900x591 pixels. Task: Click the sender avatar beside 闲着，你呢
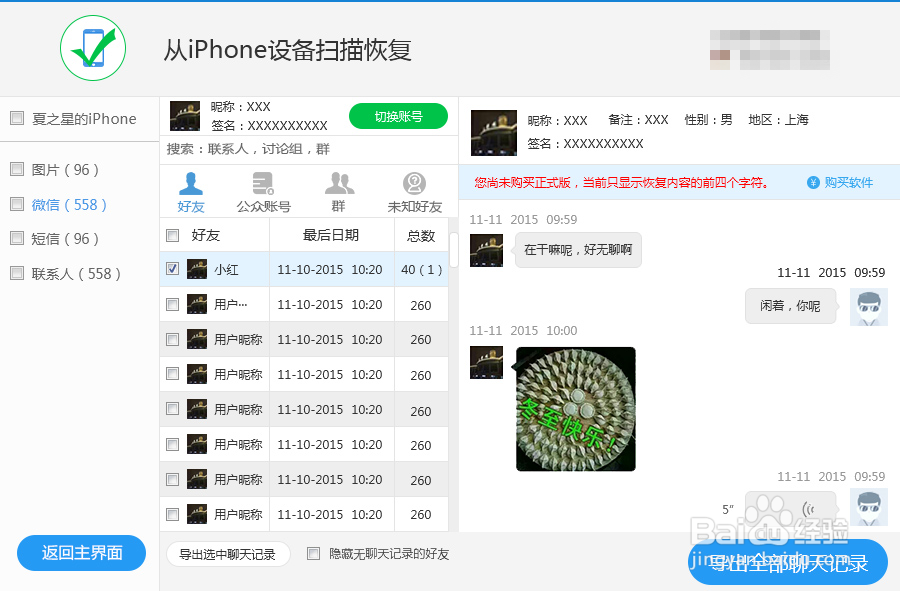click(869, 307)
